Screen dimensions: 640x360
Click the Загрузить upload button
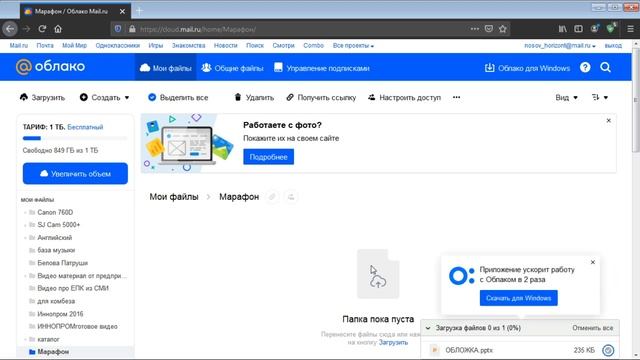[x=42, y=98]
